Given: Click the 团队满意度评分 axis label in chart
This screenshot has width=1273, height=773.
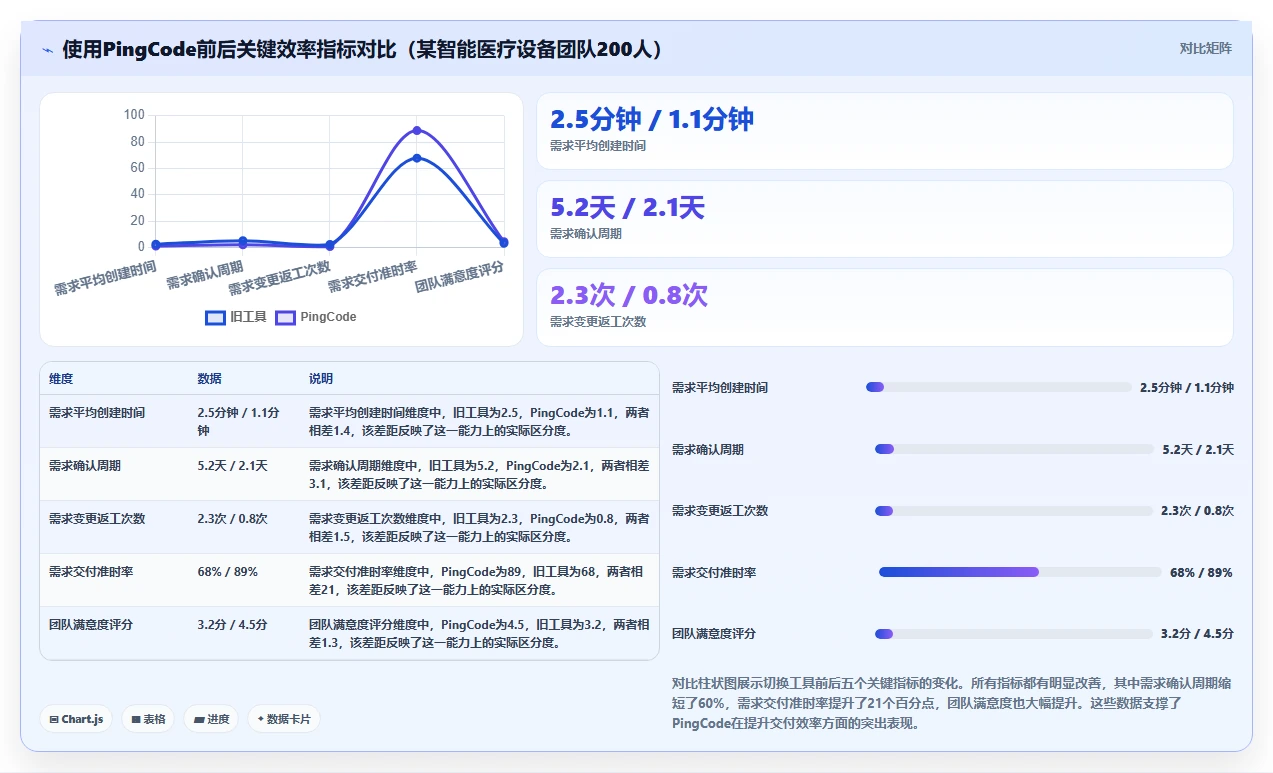Looking at the screenshot, I should 460,275.
